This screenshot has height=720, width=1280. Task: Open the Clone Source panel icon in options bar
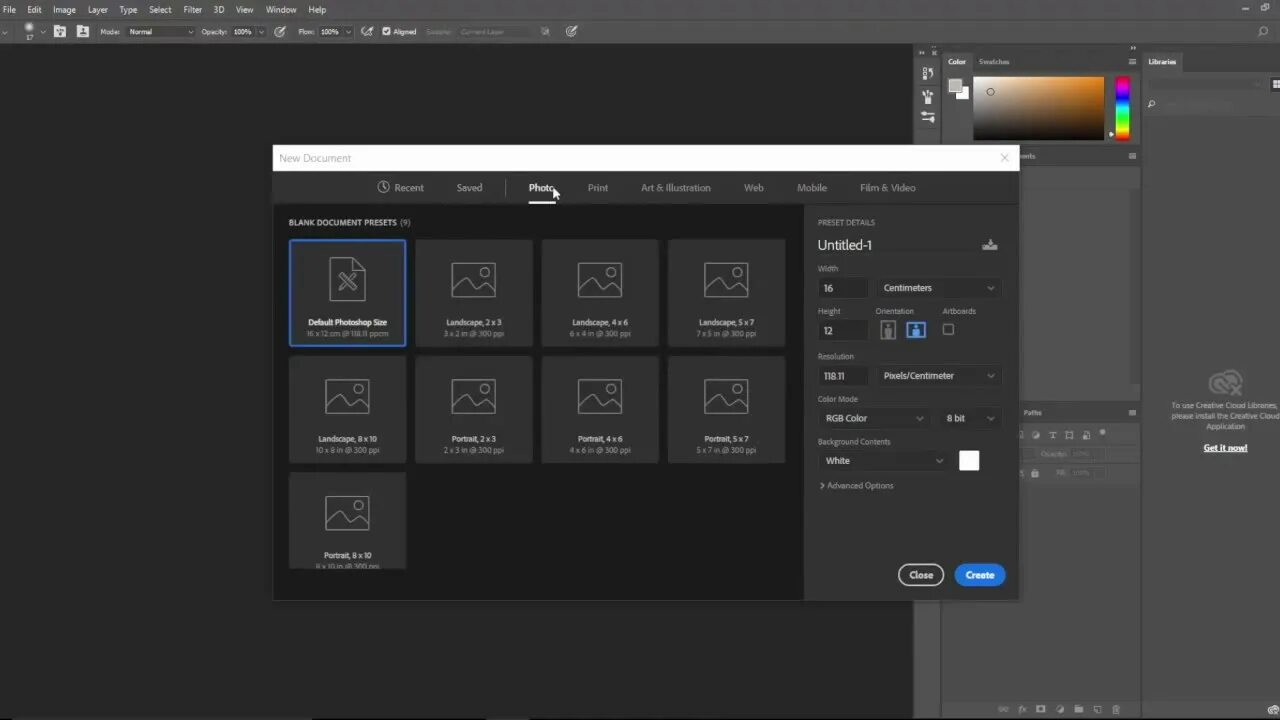click(83, 31)
